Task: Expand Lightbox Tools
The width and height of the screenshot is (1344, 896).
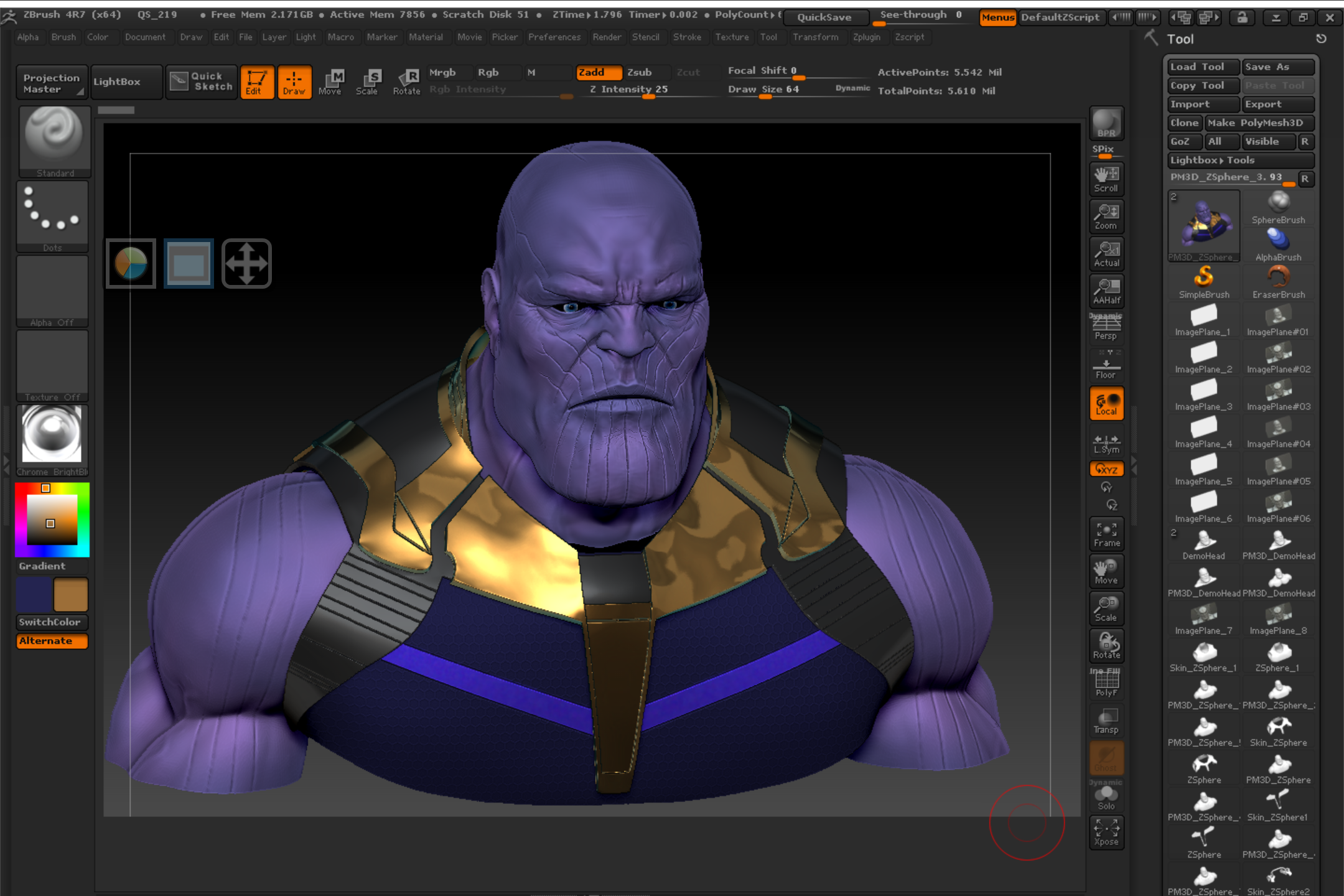Action: (x=1241, y=161)
